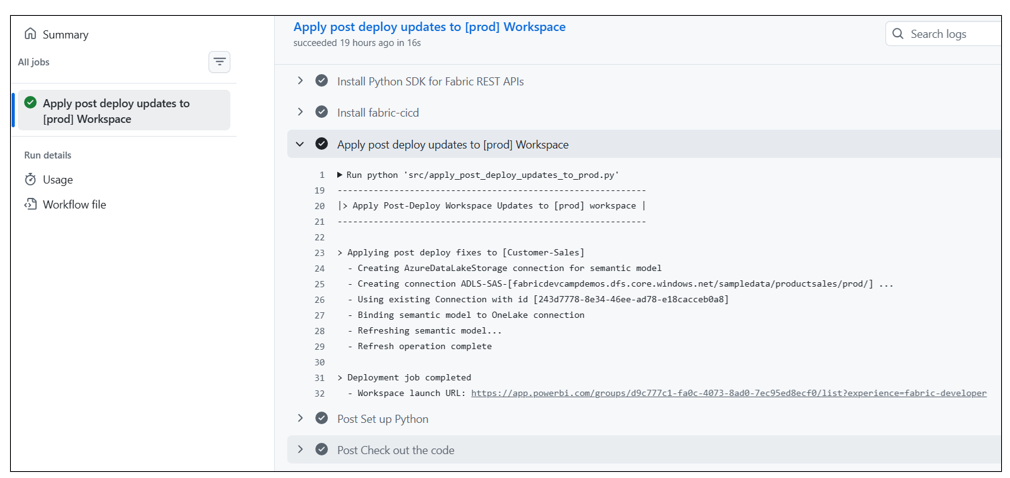This screenshot has height=478, width=1010.
Task: Focus the Search logs field
Action: pyautogui.click(x=944, y=34)
